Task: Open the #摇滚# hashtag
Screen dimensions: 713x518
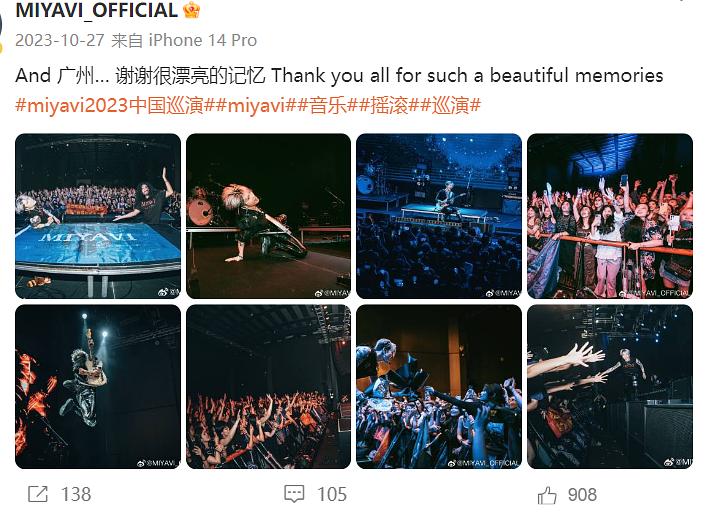Action: pos(390,106)
